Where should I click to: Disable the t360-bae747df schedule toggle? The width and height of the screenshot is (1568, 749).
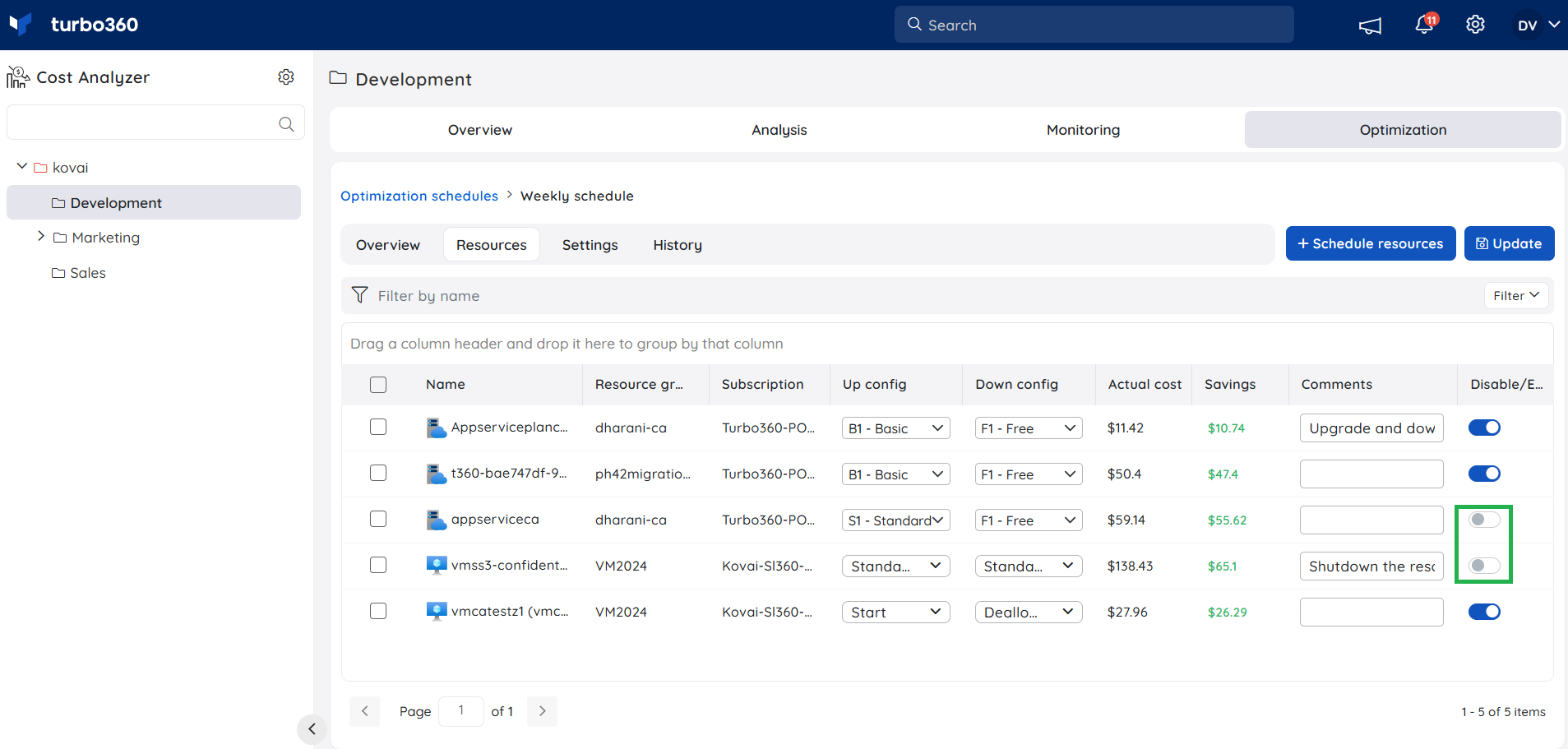(x=1484, y=474)
